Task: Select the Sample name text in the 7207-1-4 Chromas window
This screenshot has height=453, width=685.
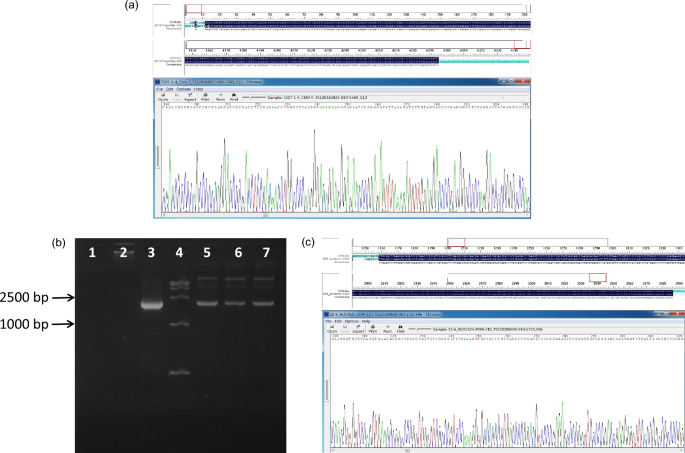Action: tap(318, 98)
